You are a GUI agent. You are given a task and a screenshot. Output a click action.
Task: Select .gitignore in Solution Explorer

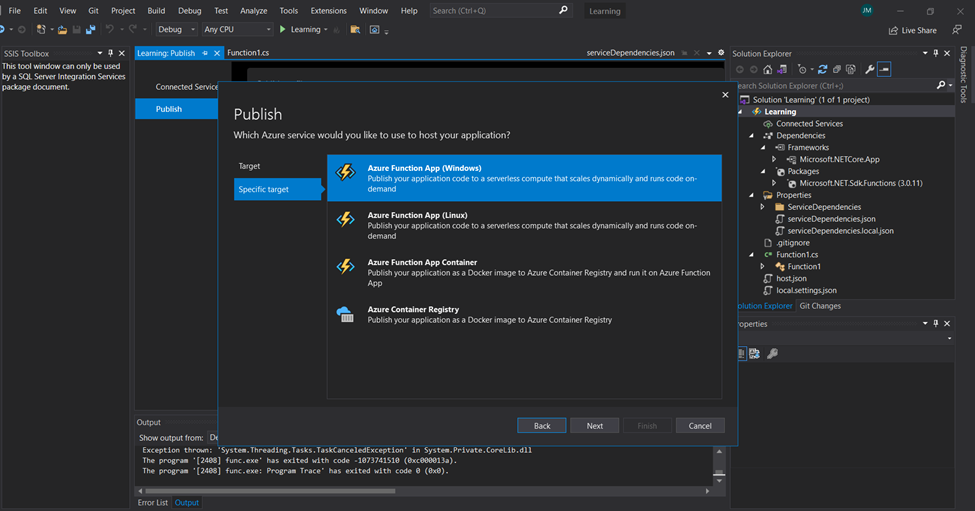coord(793,243)
